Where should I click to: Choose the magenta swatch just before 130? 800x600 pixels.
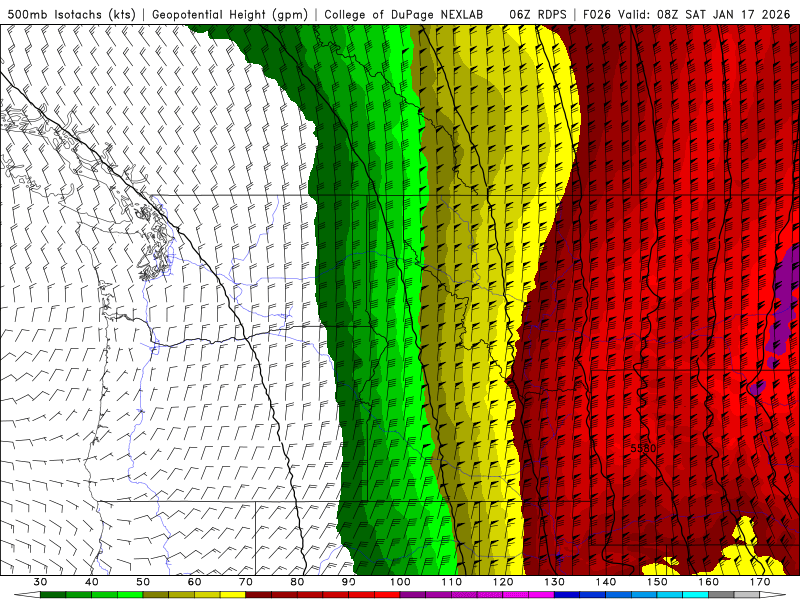pos(541,595)
